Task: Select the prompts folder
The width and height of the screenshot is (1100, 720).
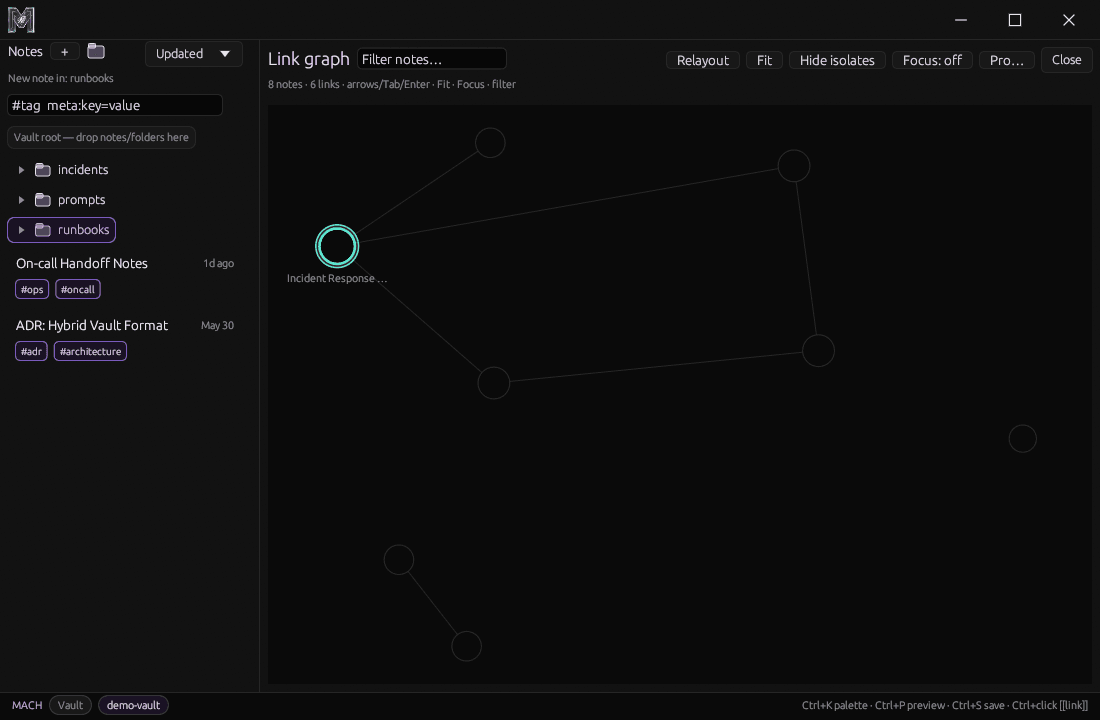Action: (x=81, y=200)
